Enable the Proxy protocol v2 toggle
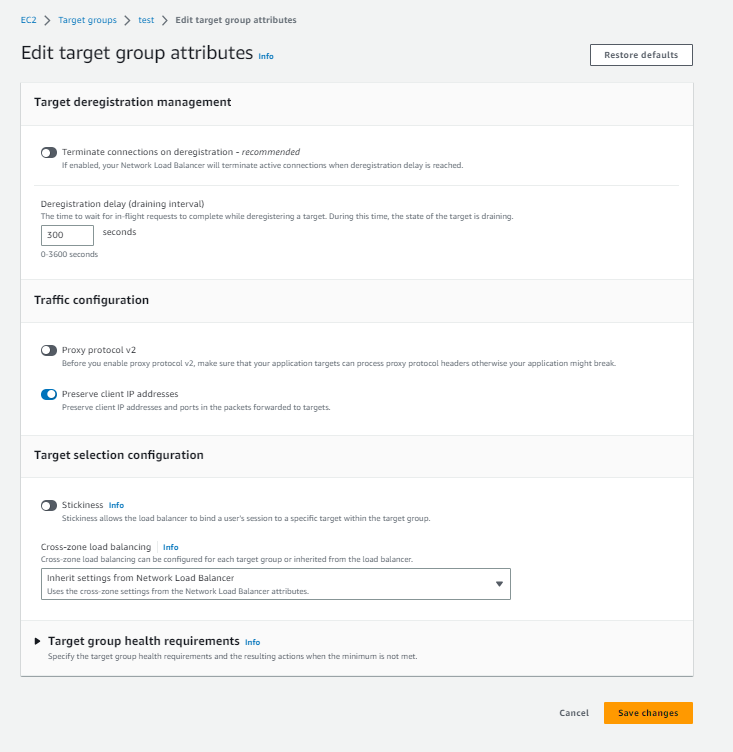Image resolution: width=733 pixels, height=752 pixels. tap(49, 351)
